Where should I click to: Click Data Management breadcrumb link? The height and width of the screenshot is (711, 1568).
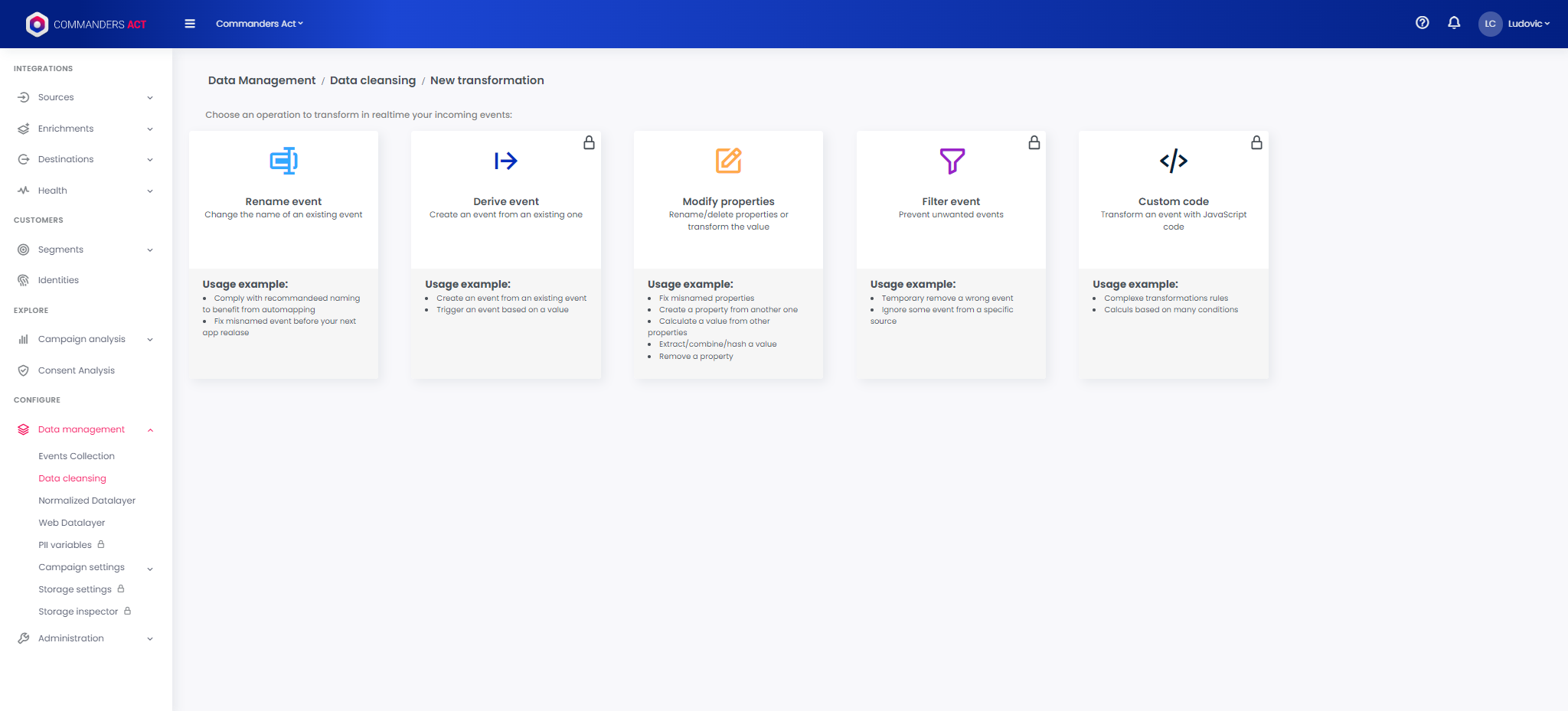[261, 80]
